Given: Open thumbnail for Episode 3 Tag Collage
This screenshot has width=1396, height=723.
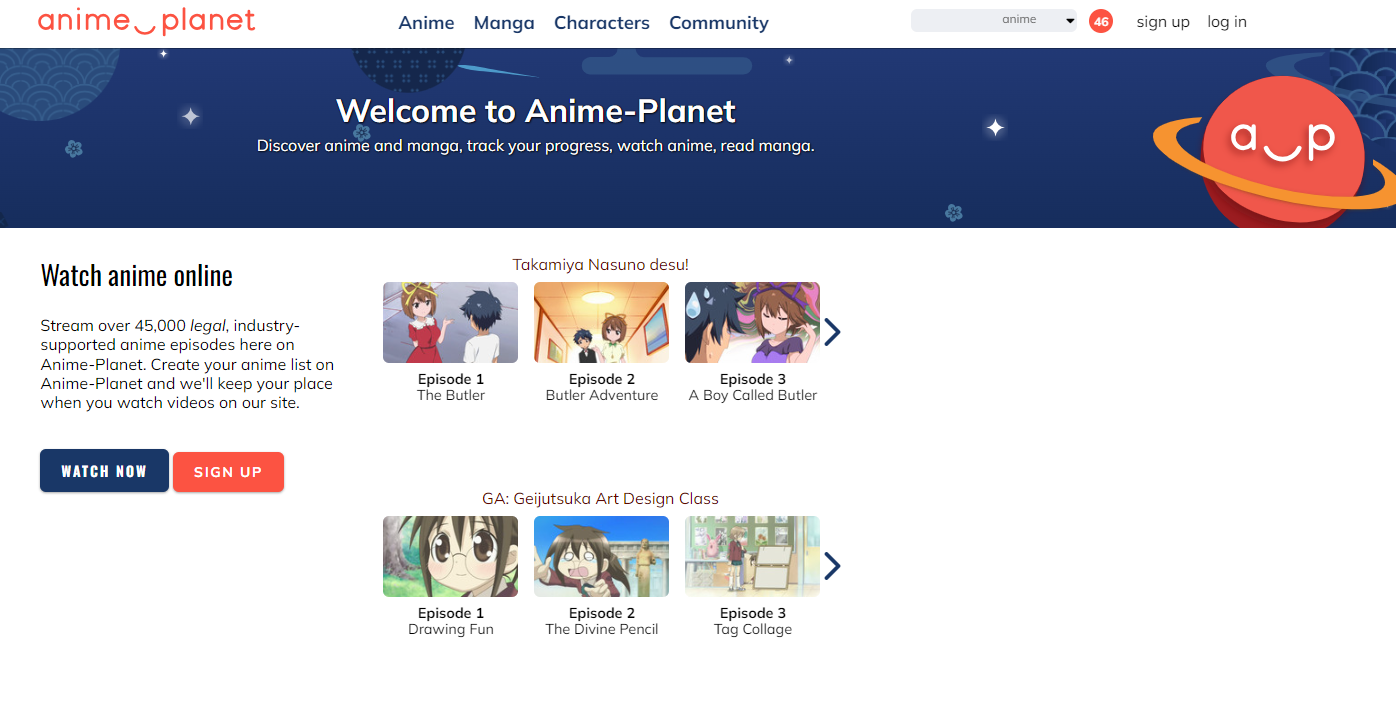Looking at the screenshot, I should pos(752,556).
